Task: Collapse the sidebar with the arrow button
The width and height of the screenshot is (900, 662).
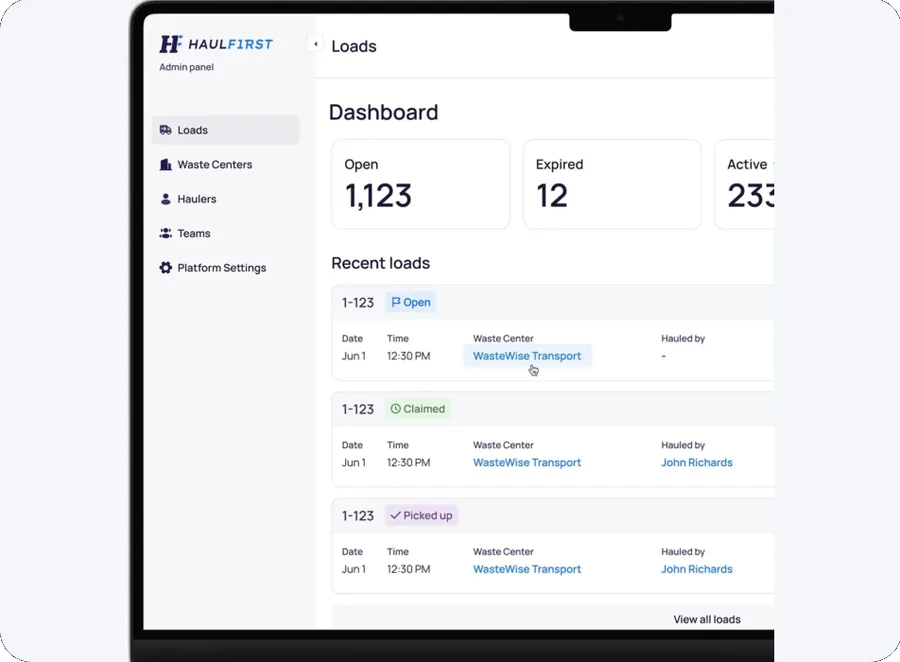Action: pos(315,44)
